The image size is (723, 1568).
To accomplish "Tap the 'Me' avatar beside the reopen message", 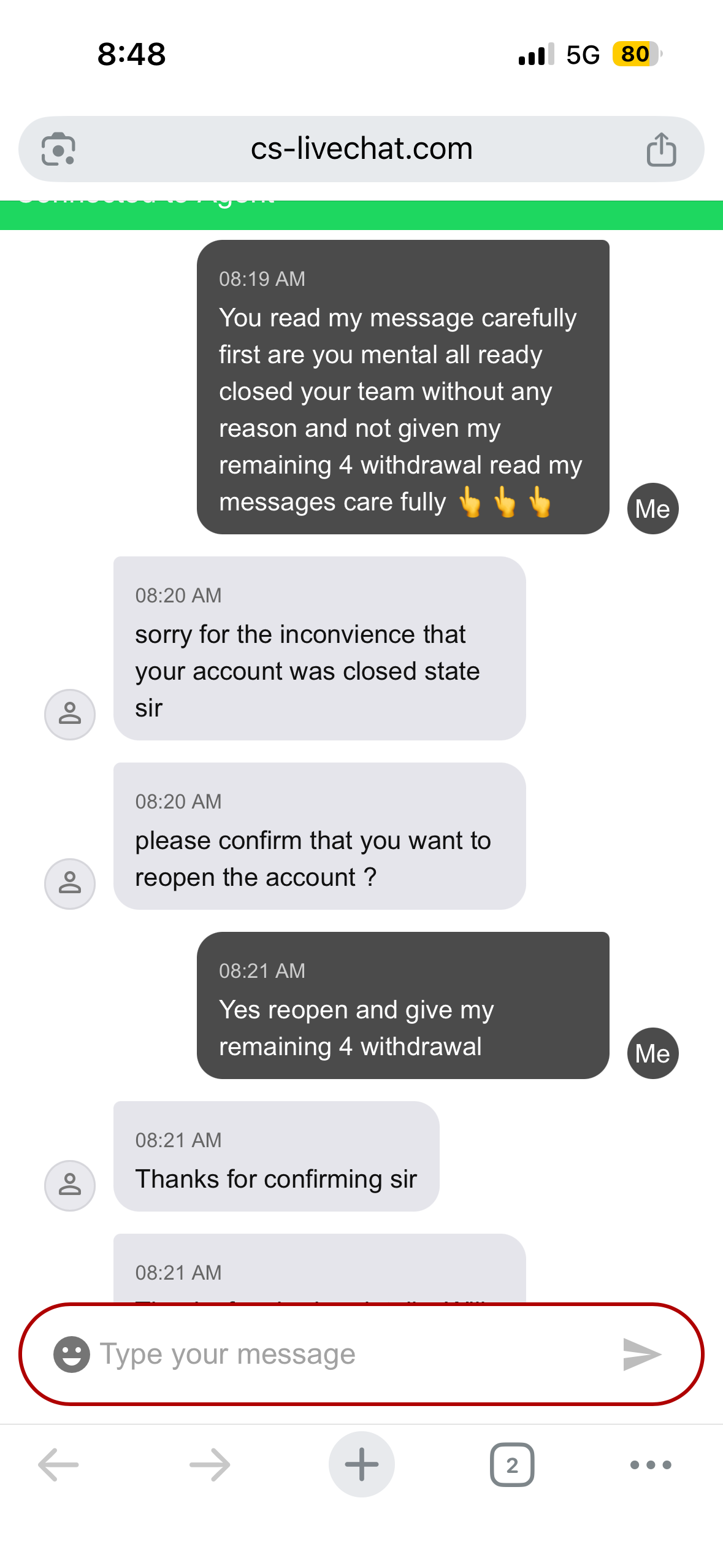I will pyautogui.click(x=652, y=1053).
